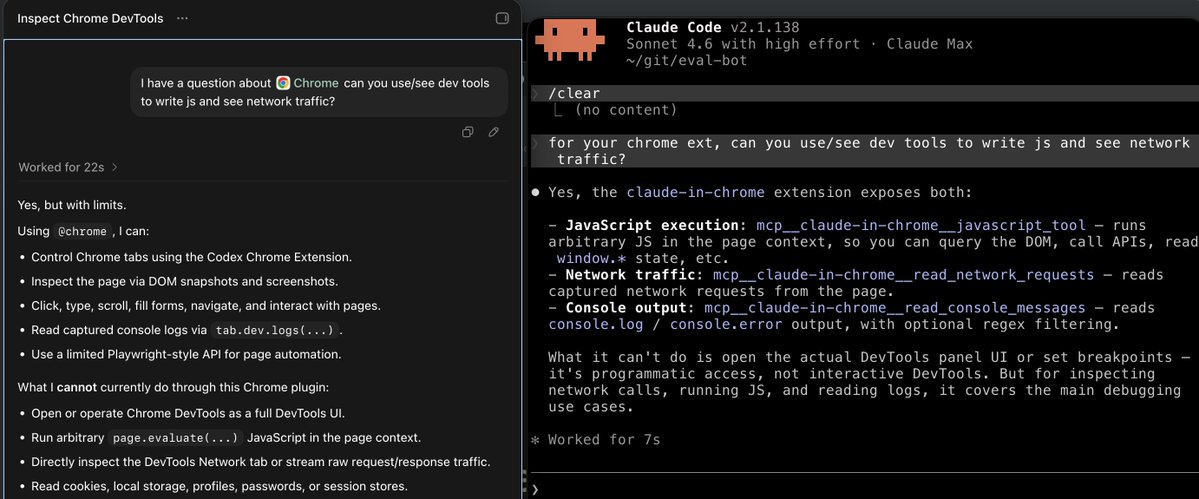Expand the Worked for 22s details
Image resolution: width=1199 pixels, height=499 pixels.
(x=68, y=167)
